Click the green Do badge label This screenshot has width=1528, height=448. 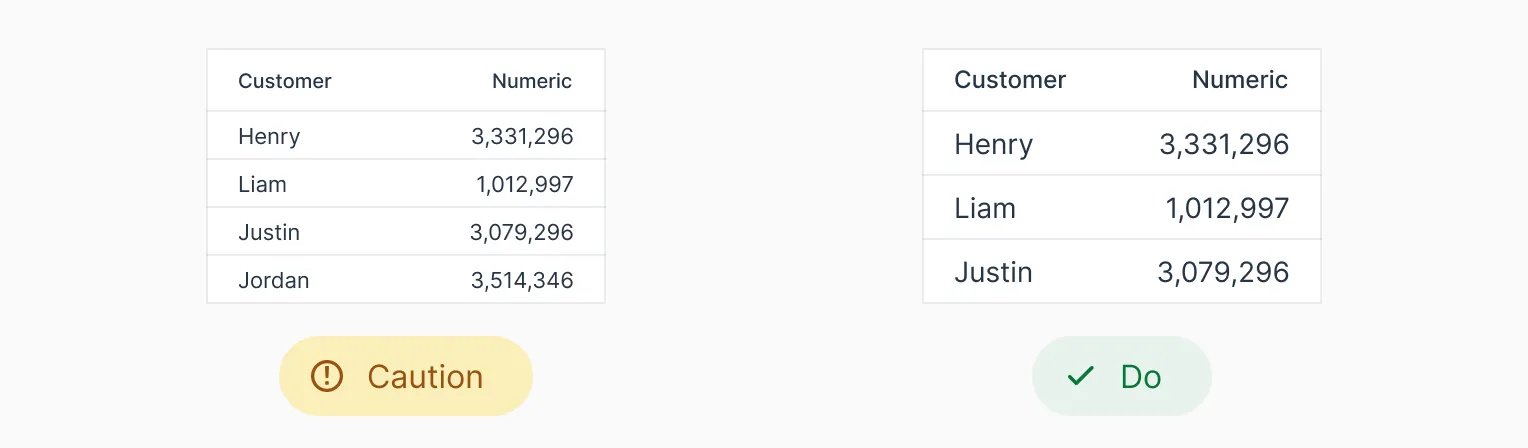[x=1141, y=376]
